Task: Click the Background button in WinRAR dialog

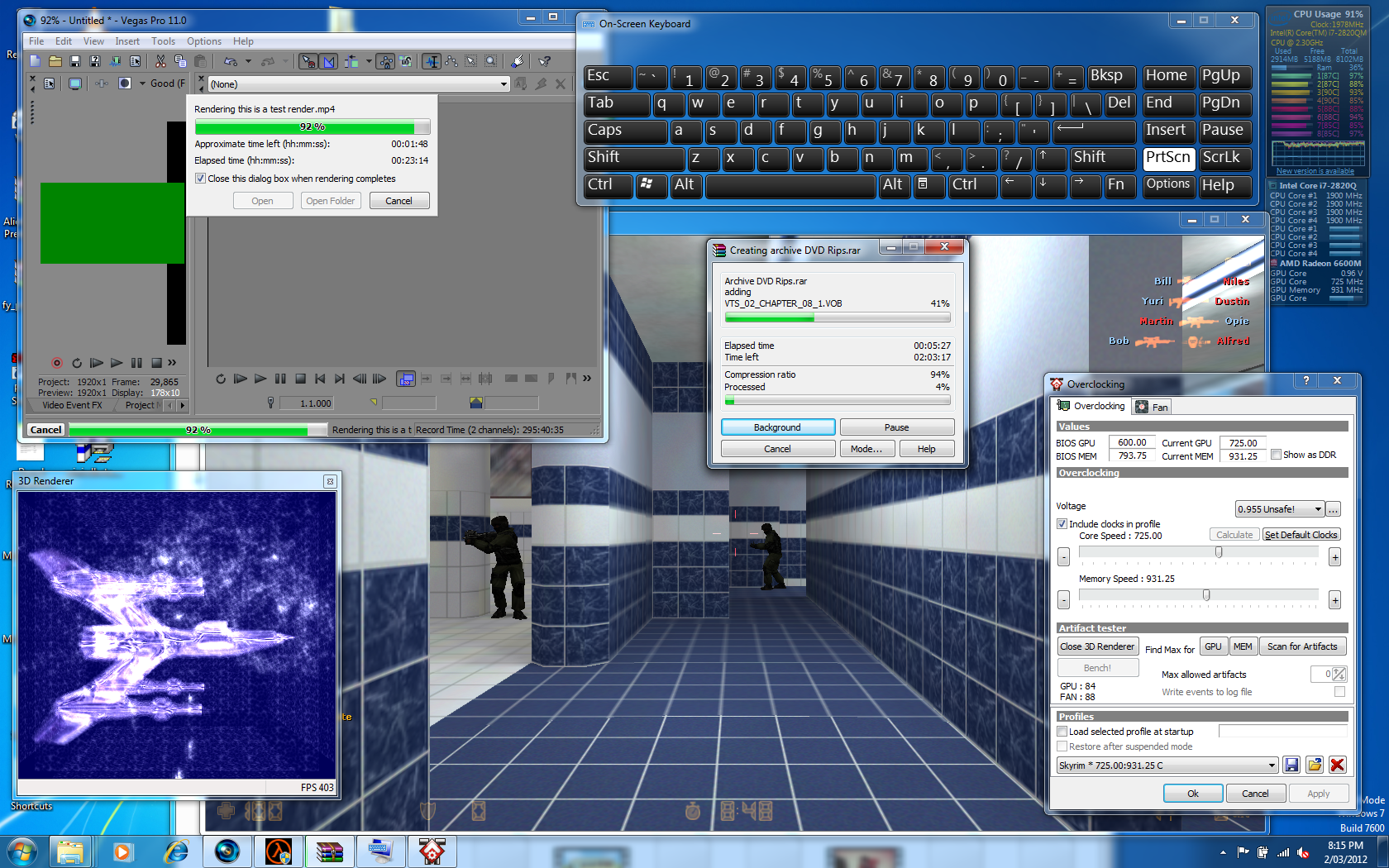Action: tap(777, 427)
